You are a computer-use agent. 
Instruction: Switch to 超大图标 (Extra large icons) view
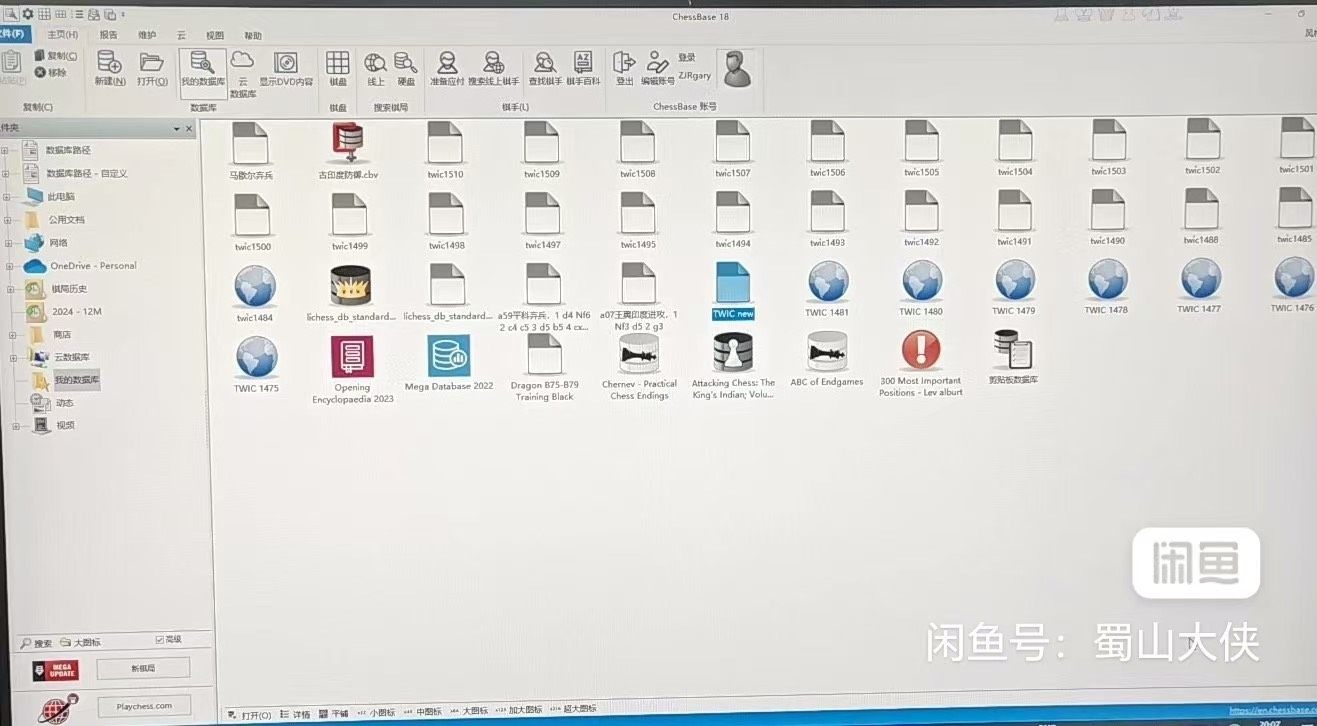coord(574,709)
